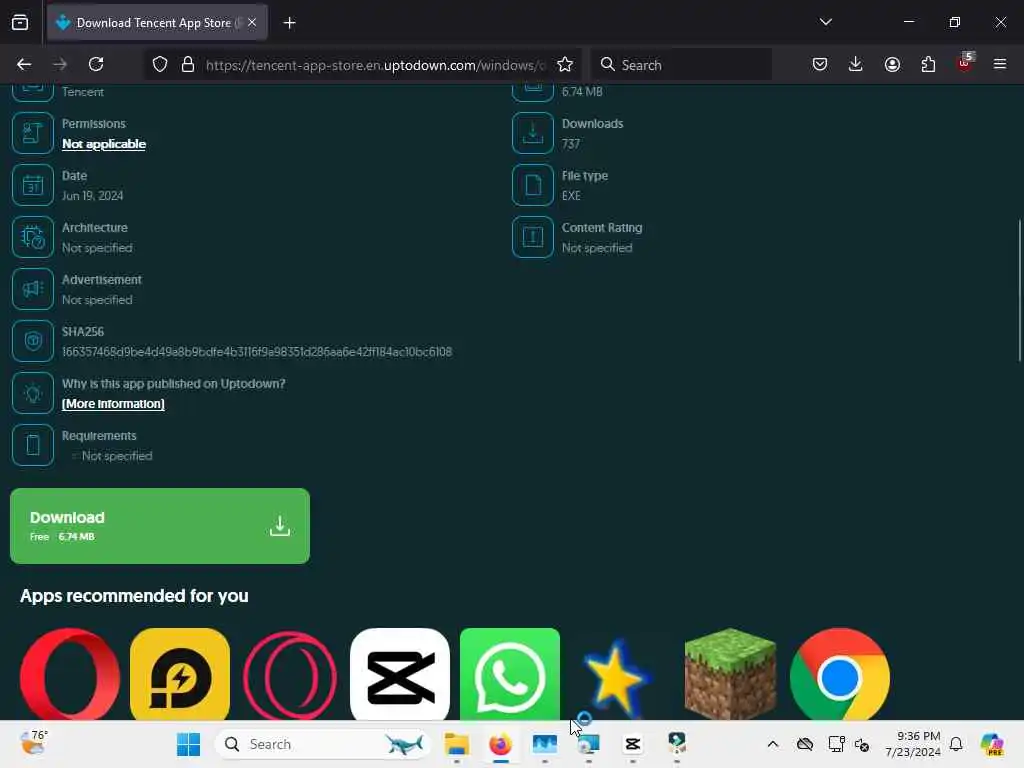This screenshot has width=1024, height=768.
Task: Close the Download Tencent App Store tab
Action: pyautogui.click(x=252, y=22)
